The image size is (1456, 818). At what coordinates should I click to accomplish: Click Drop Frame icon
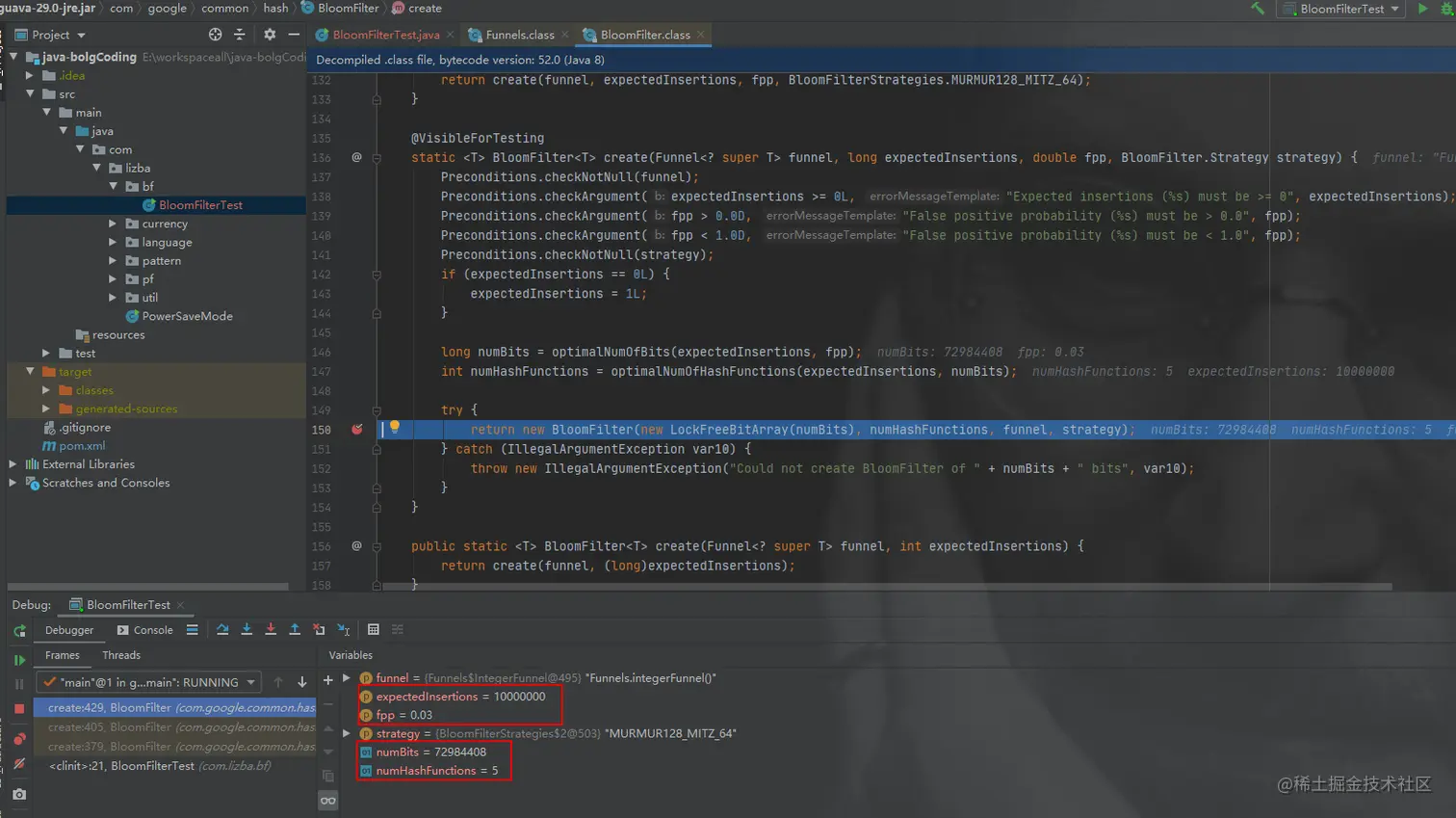tap(319, 630)
